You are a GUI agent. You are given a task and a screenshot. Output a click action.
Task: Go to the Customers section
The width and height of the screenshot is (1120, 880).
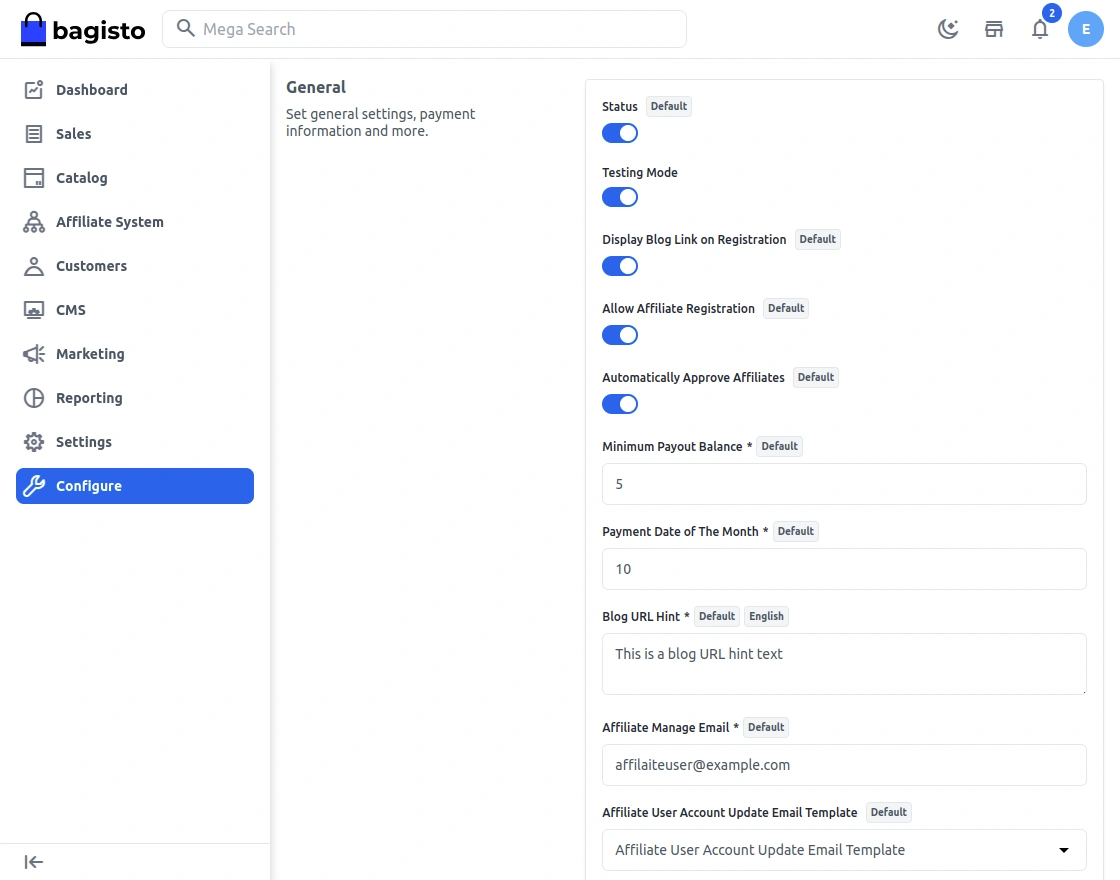point(91,266)
